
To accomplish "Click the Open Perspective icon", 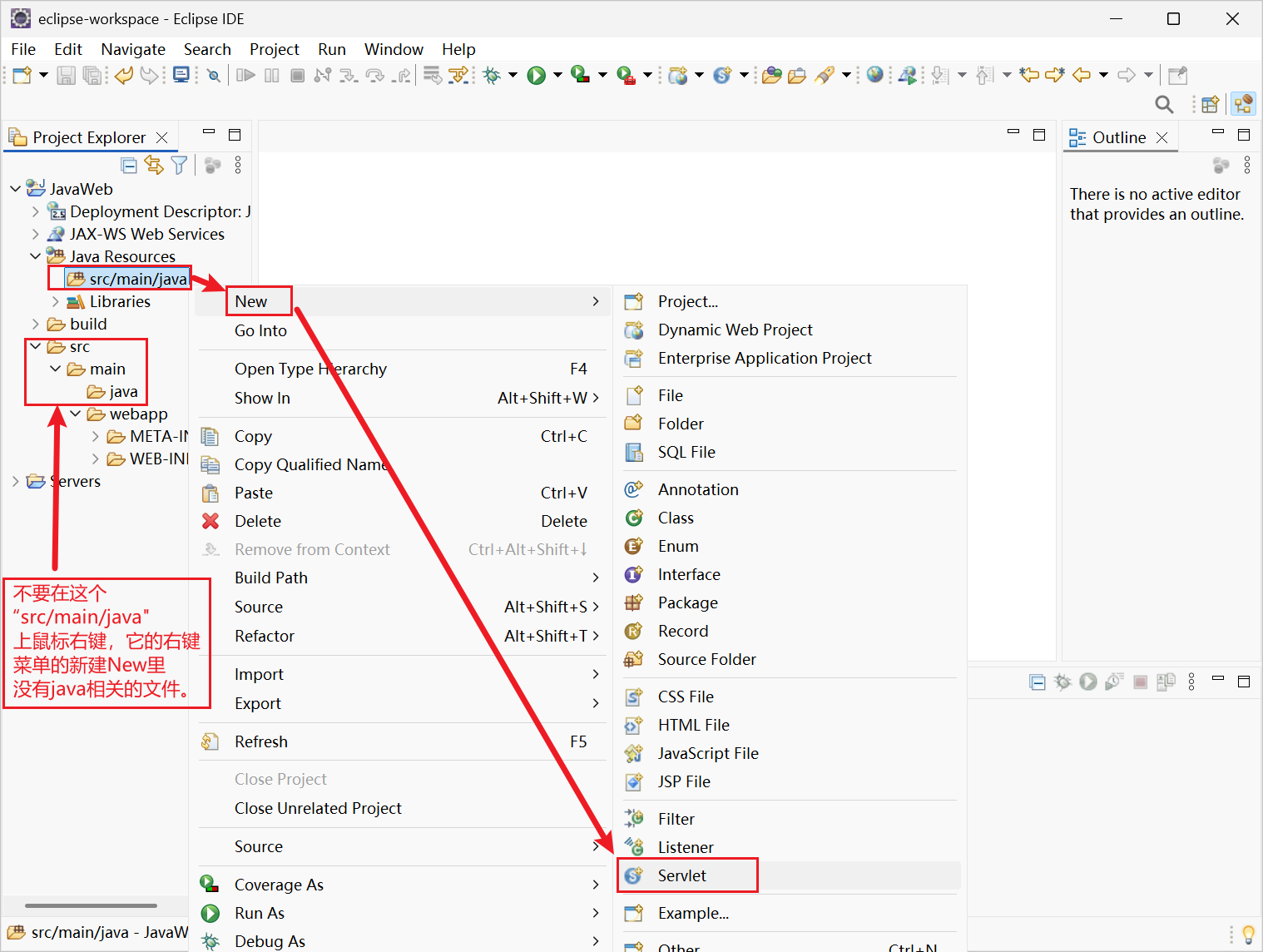I will [x=1211, y=104].
